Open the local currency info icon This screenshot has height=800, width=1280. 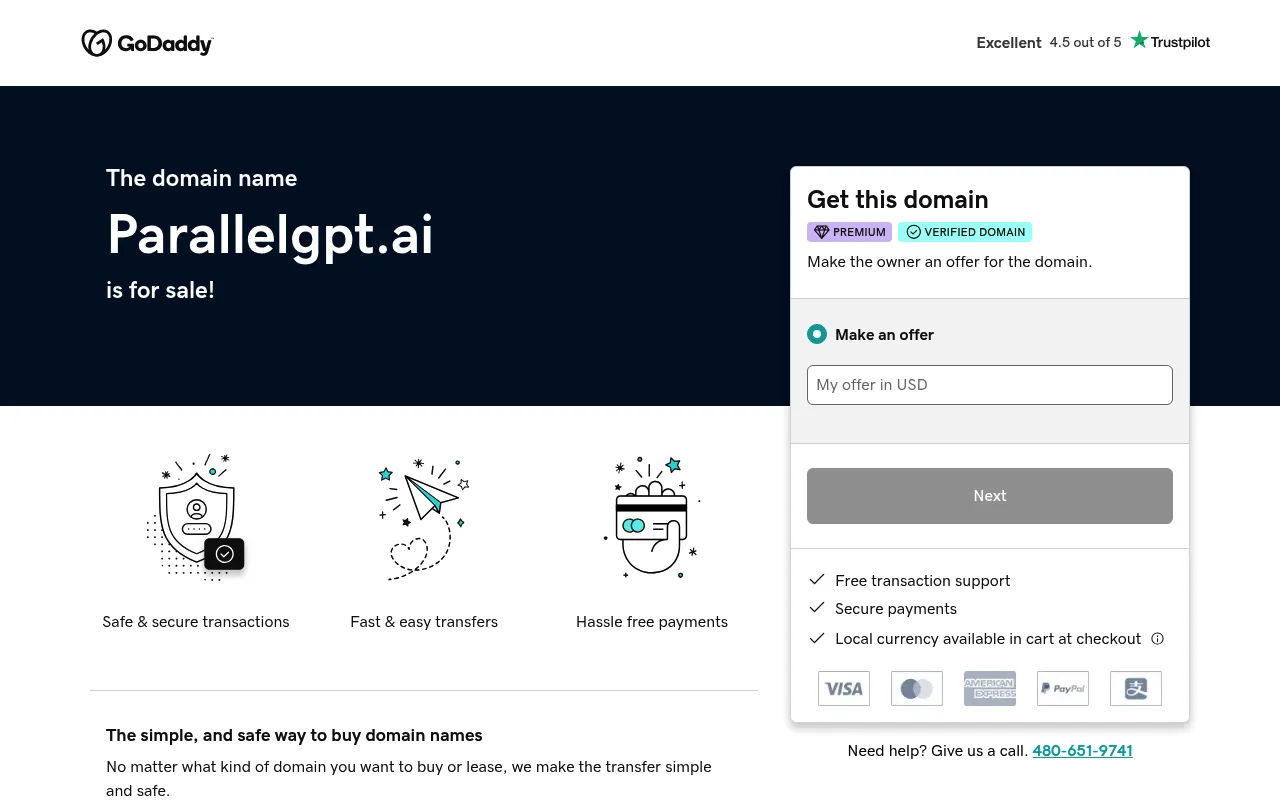[1157, 638]
